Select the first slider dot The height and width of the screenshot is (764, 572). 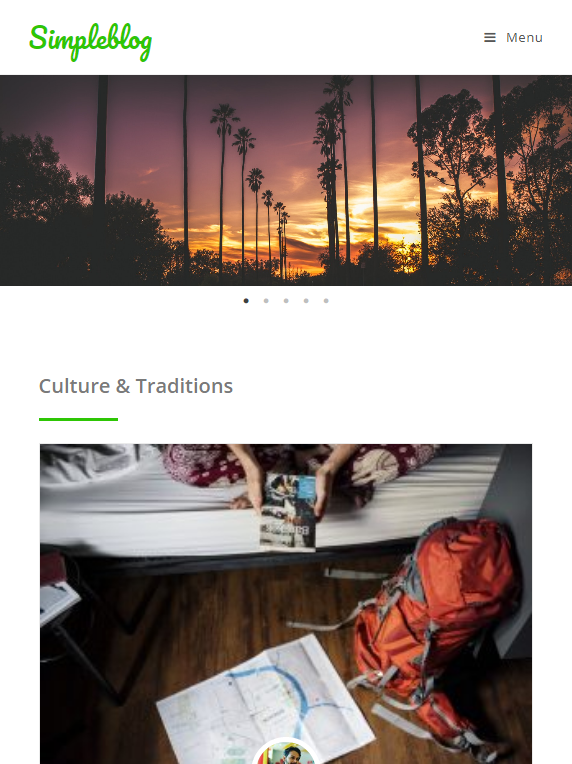click(246, 301)
